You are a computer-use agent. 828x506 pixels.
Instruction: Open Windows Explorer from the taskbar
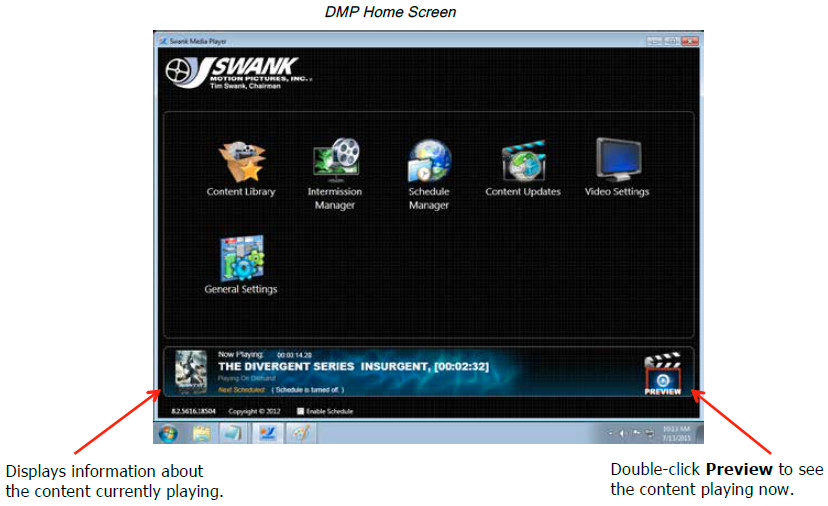coord(201,434)
